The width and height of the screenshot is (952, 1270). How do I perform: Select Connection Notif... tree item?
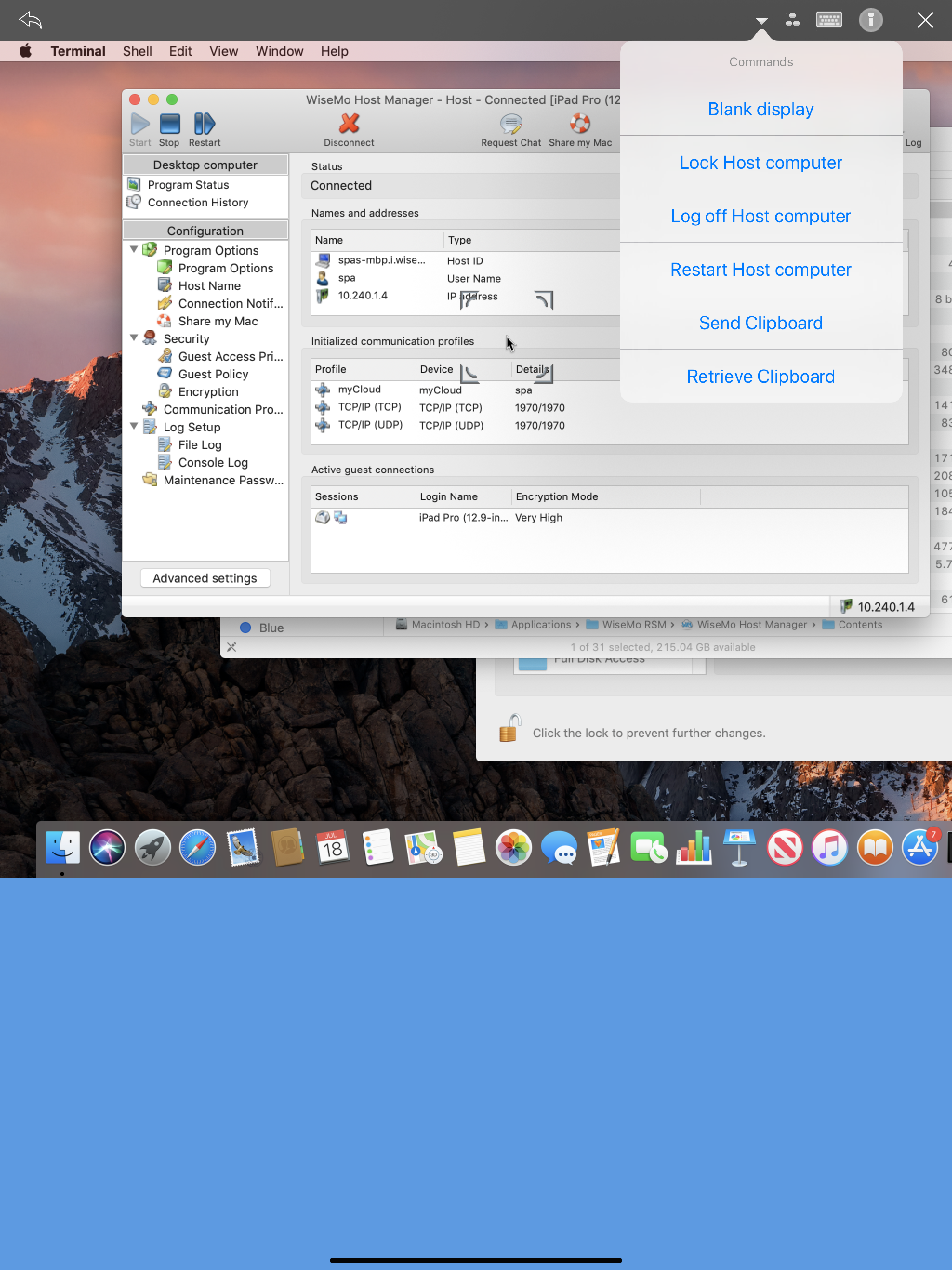[x=230, y=304]
